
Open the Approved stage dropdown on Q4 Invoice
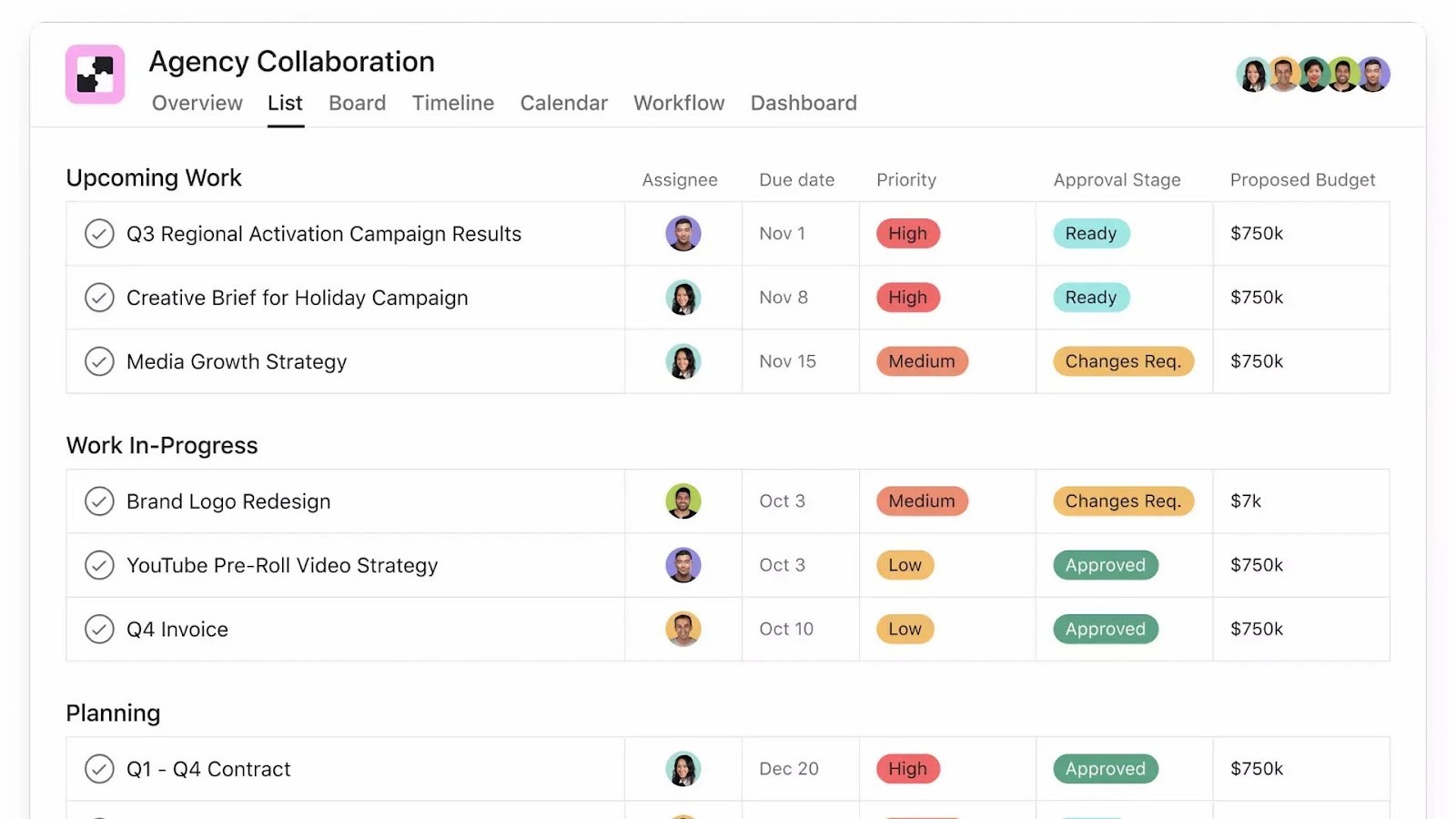[x=1105, y=629]
